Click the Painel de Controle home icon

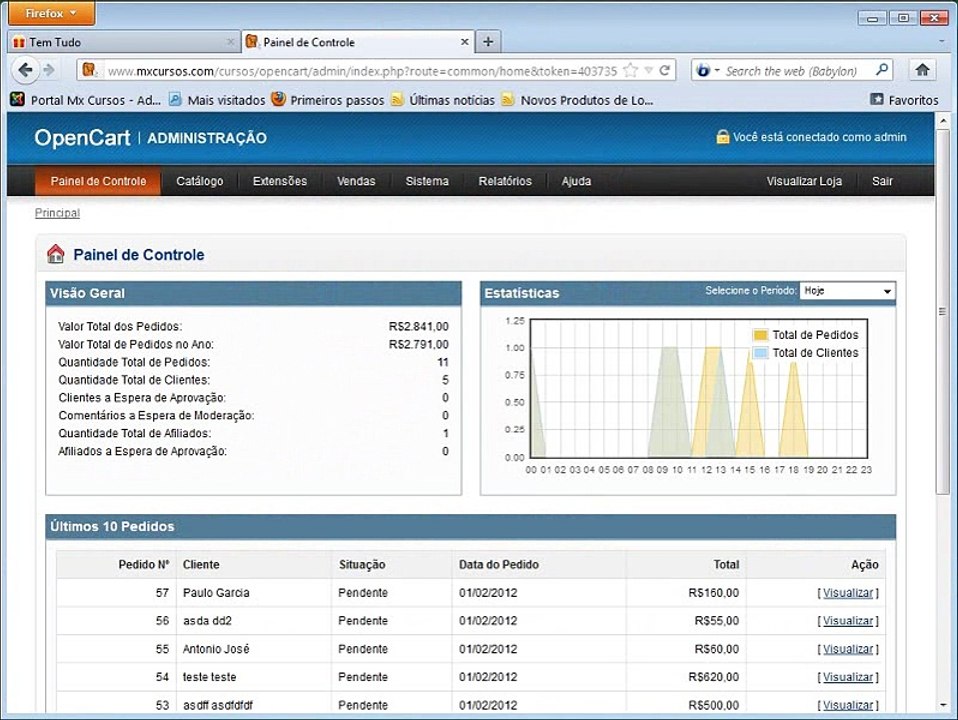[56, 254]
